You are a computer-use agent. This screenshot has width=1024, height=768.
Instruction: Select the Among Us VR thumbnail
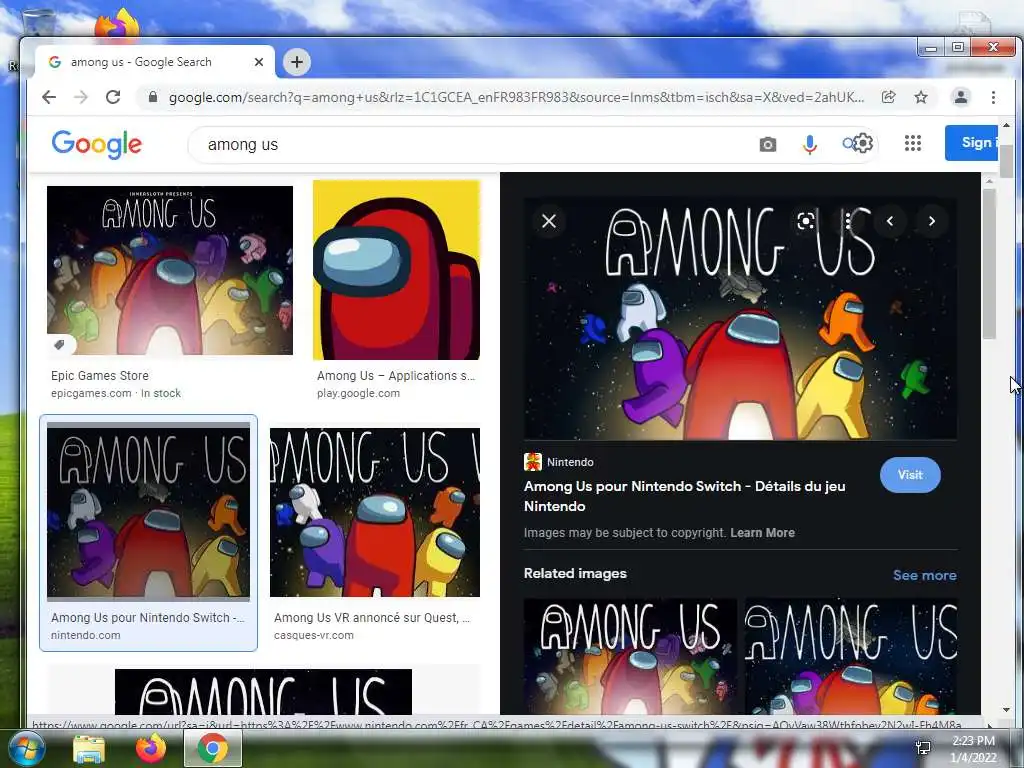coord(375,512)
